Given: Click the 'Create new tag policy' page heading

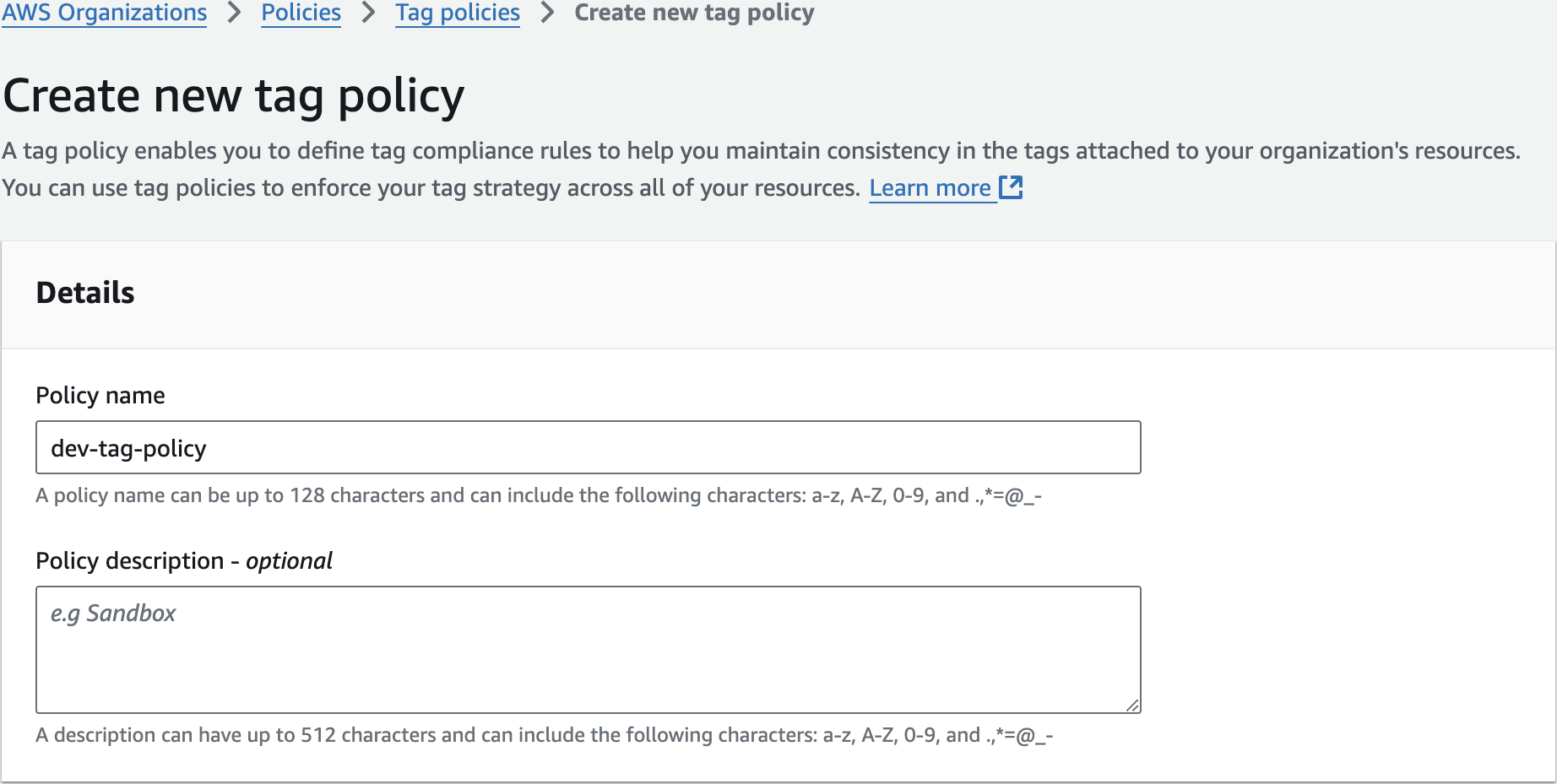Looking at the screenshot, I should click(234, 95).
